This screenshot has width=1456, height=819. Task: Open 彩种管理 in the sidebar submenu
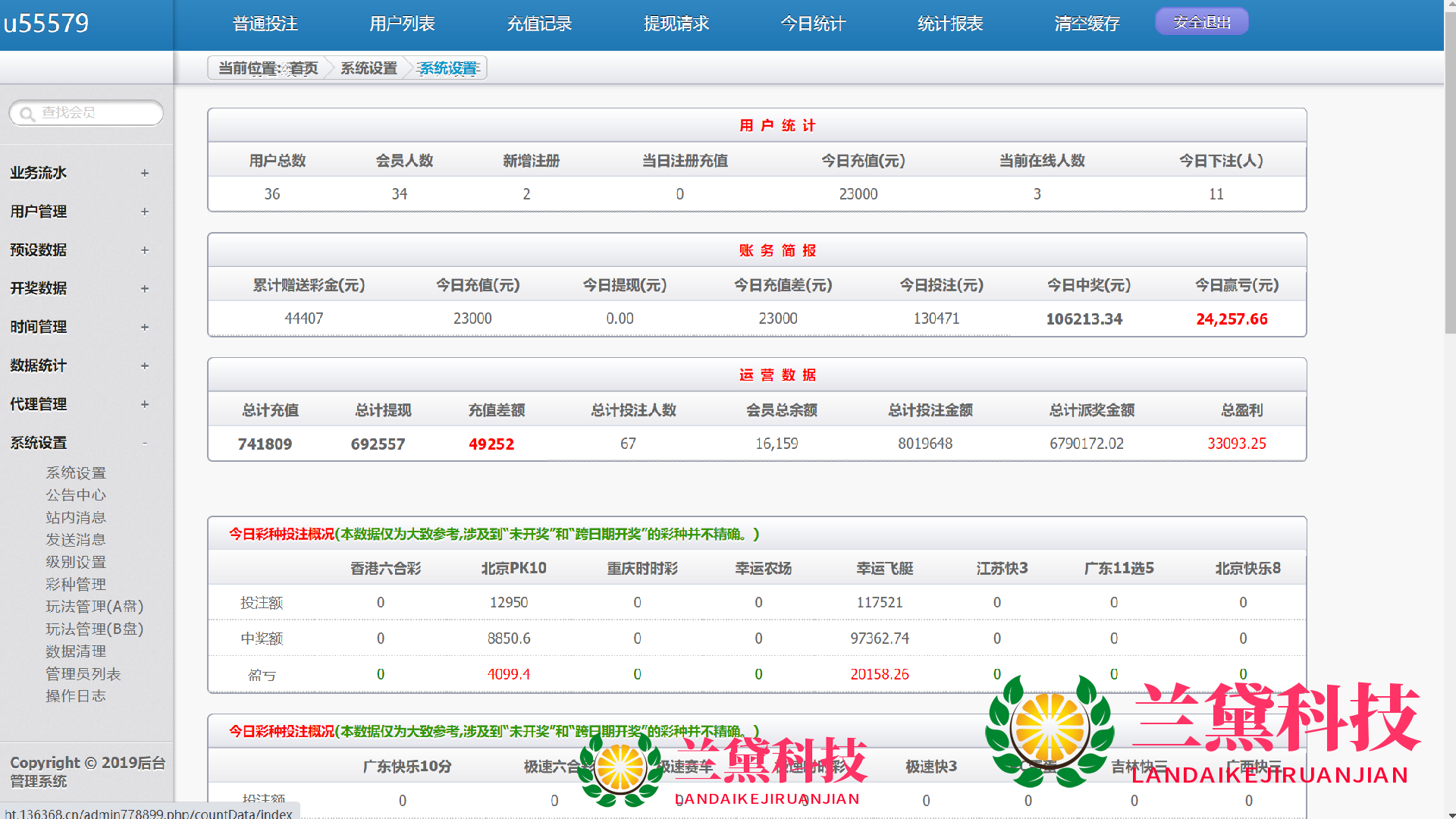click(75, 585)
